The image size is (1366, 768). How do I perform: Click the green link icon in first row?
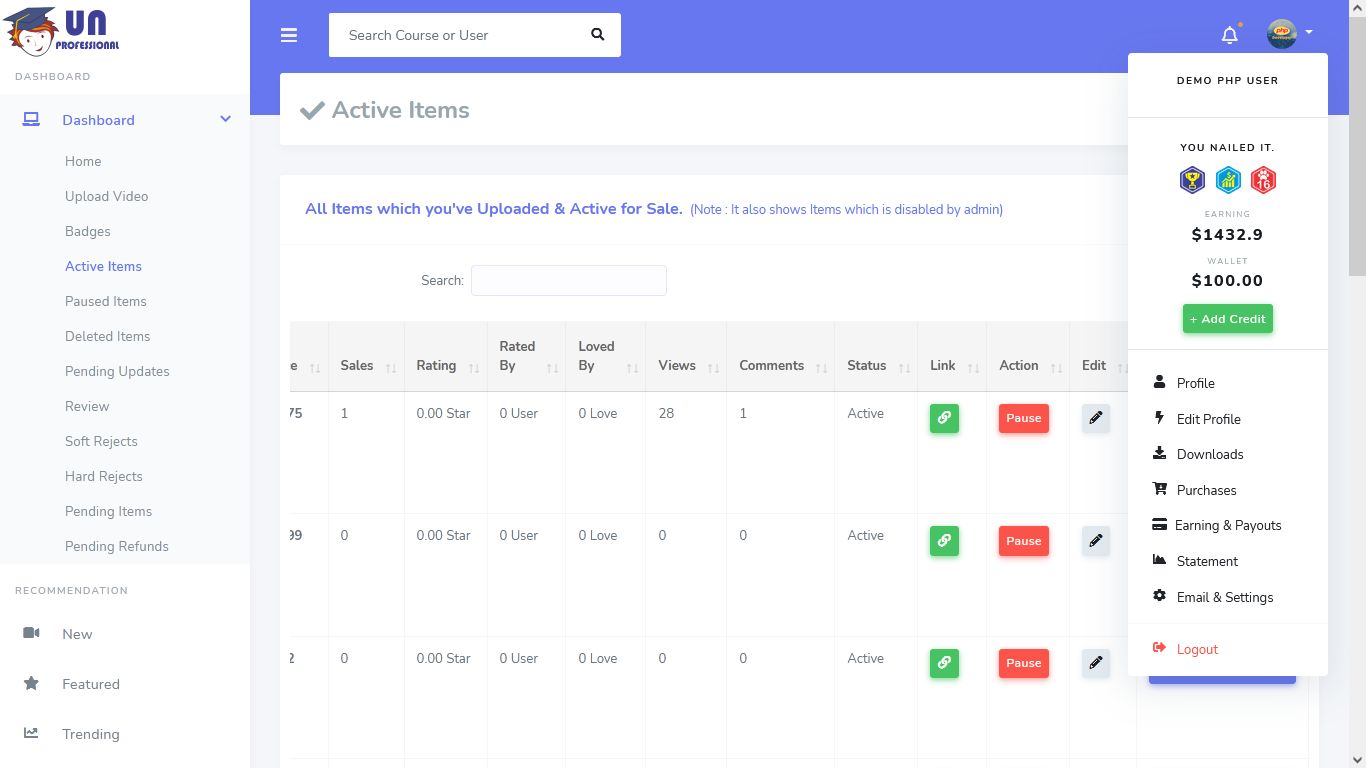tap(944, 418)
